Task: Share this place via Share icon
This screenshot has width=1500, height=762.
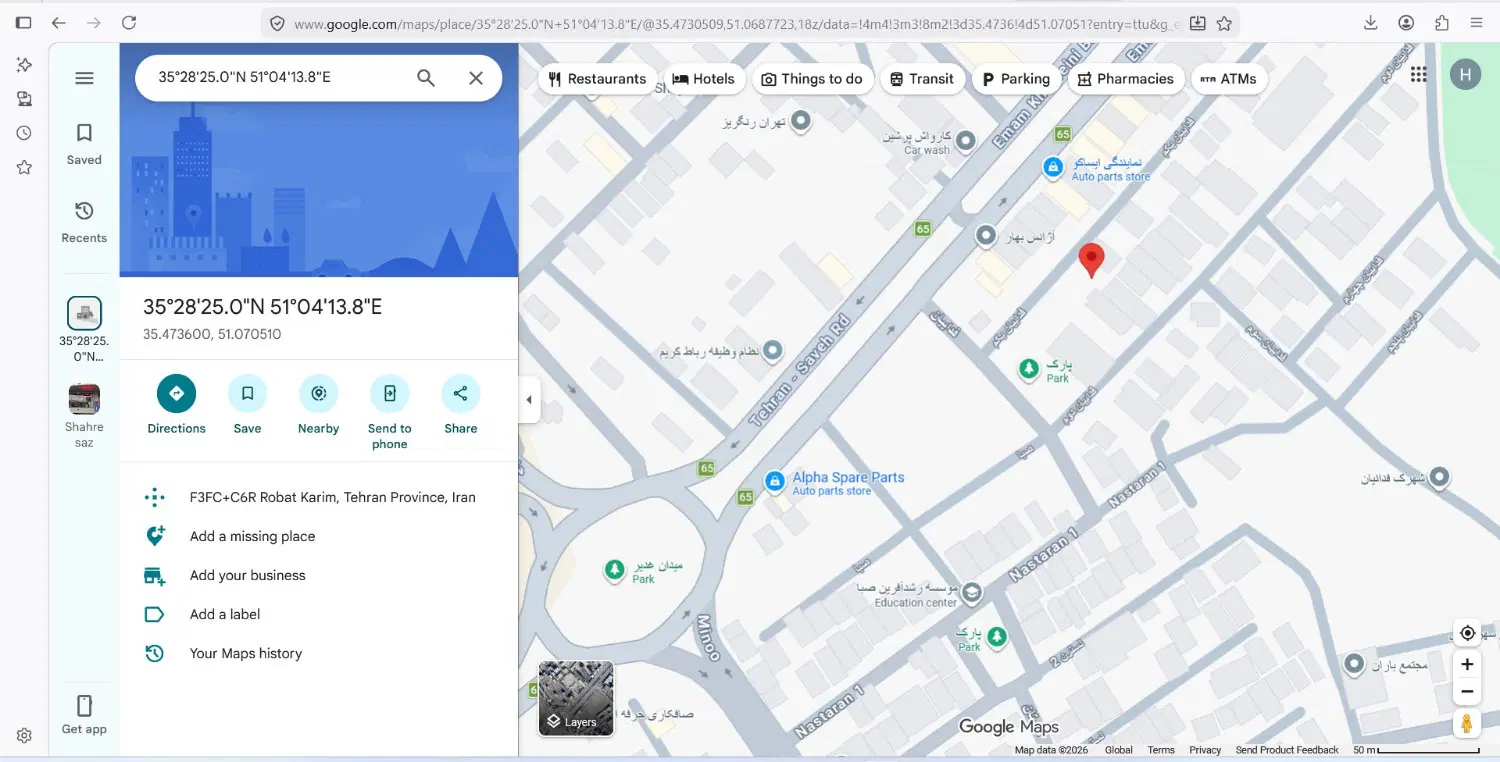Action: coord(460,394)
